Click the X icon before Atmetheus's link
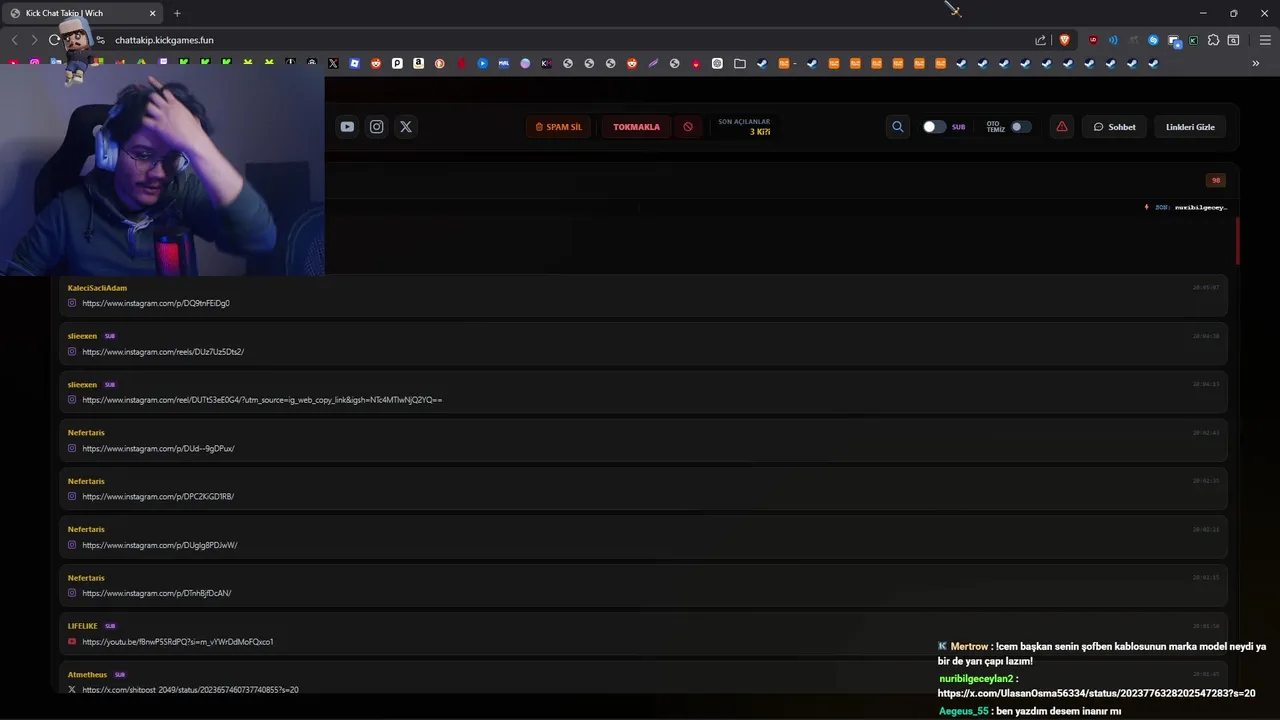The image size is (1280, 720). click(x=72, y=690)
